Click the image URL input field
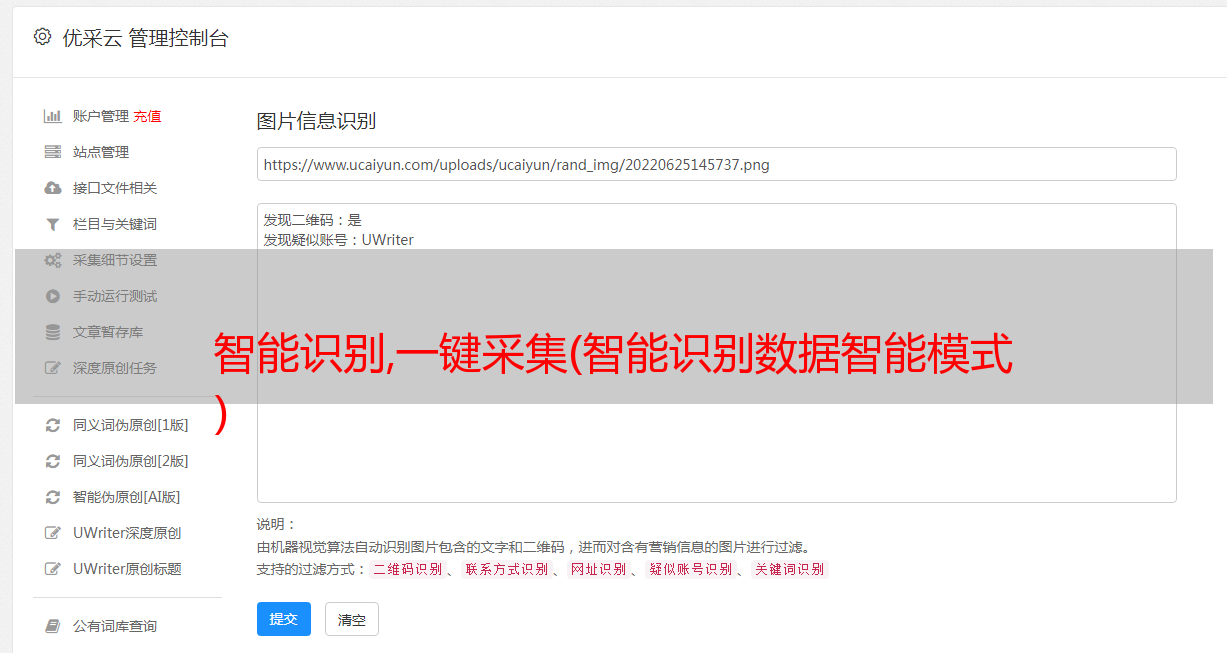This screenshot has width=1227, height=653. (x=716, y=164)
